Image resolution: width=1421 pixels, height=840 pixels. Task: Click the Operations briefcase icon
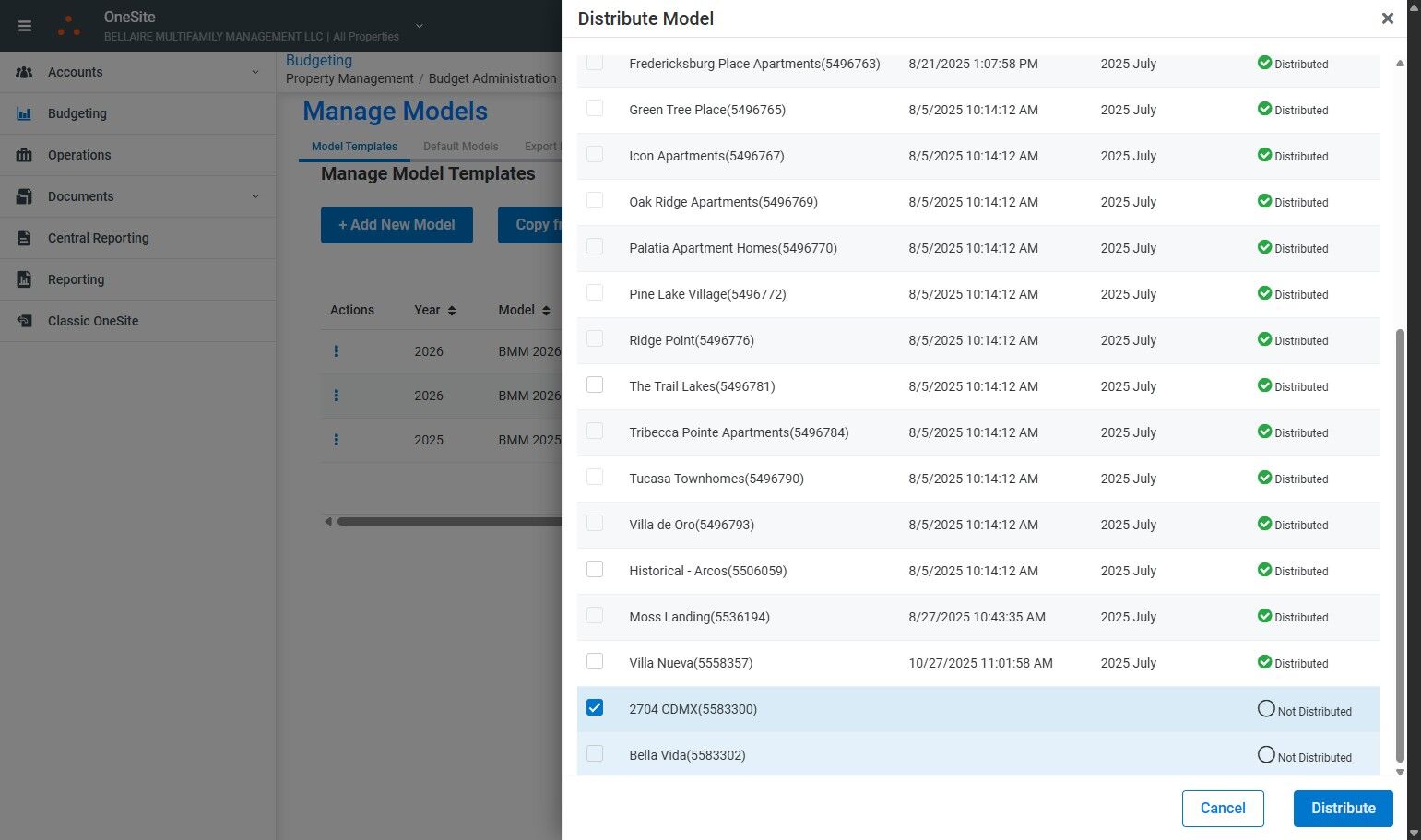(25, 155)
